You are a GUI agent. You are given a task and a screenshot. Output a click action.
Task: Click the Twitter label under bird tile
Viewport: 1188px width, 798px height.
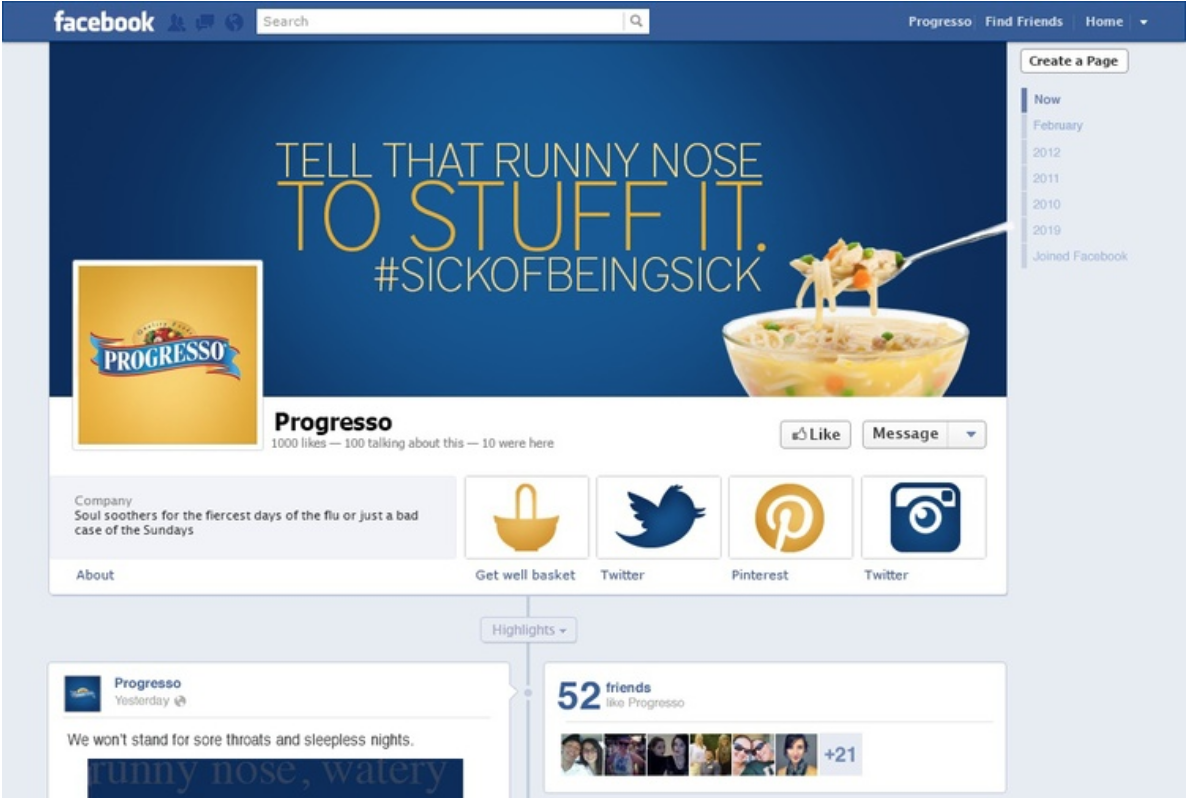(622, 575)
